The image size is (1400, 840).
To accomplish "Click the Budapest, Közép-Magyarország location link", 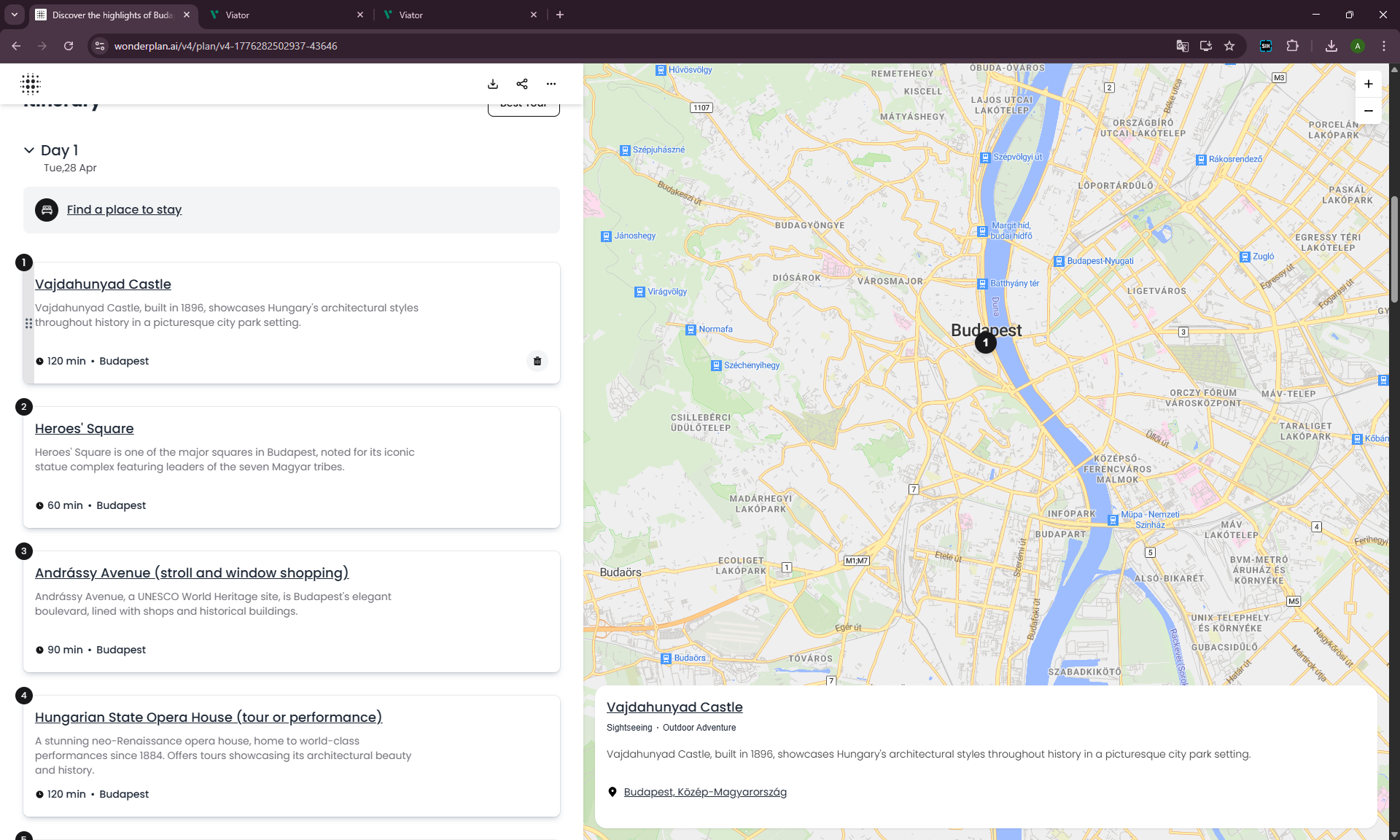I will (x=705, y=792).
